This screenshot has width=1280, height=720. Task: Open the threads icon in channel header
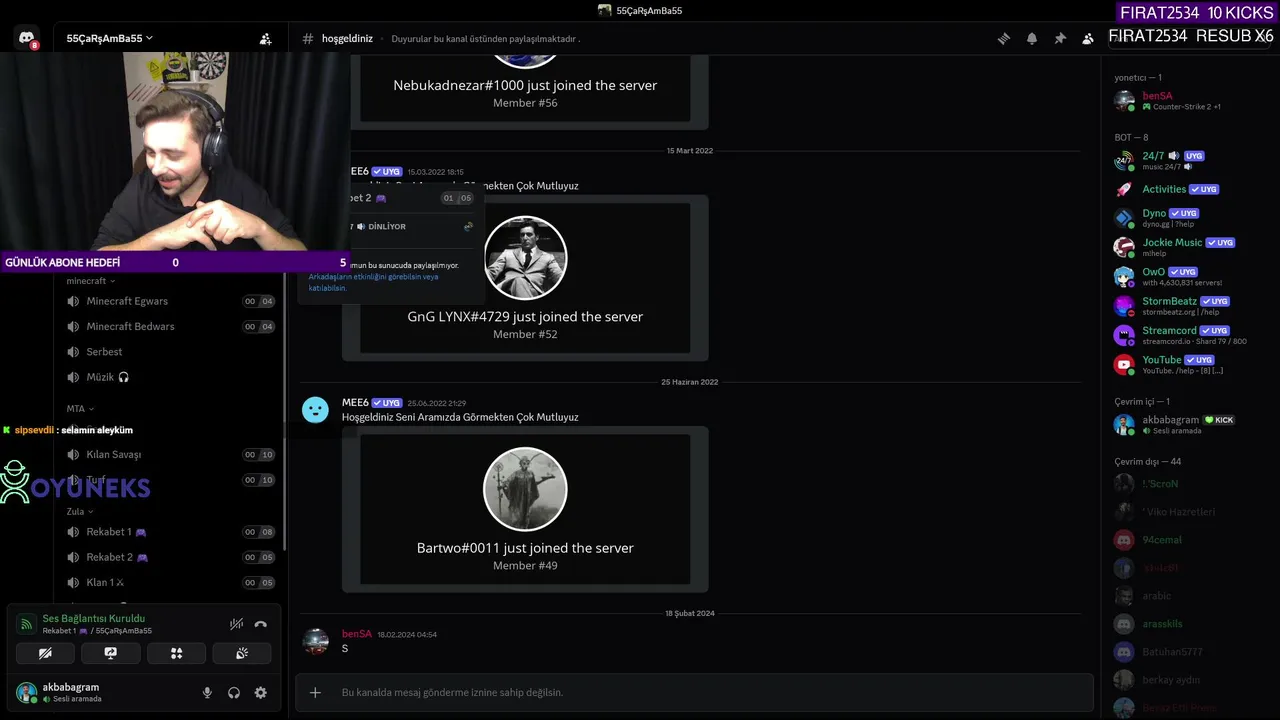click(x=1004, y=39)
